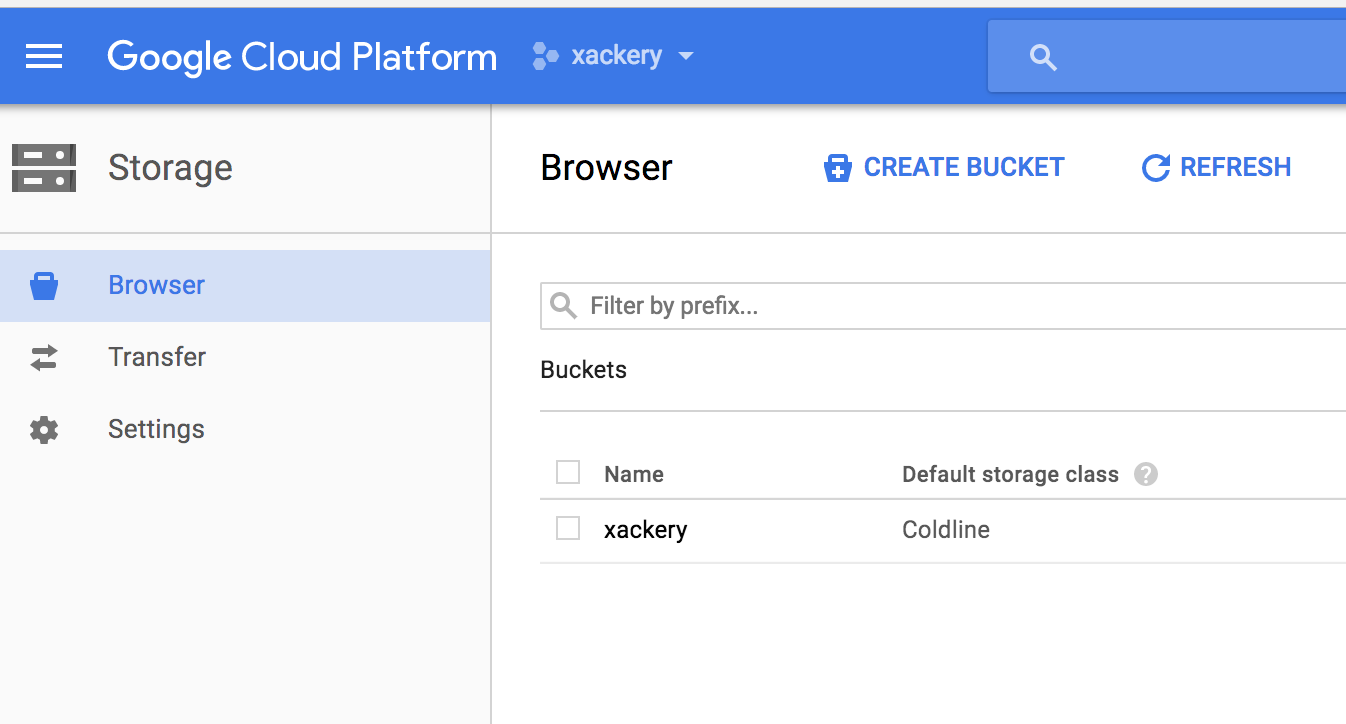Check the xackery bucket checkbox

(x=568, y=528)
